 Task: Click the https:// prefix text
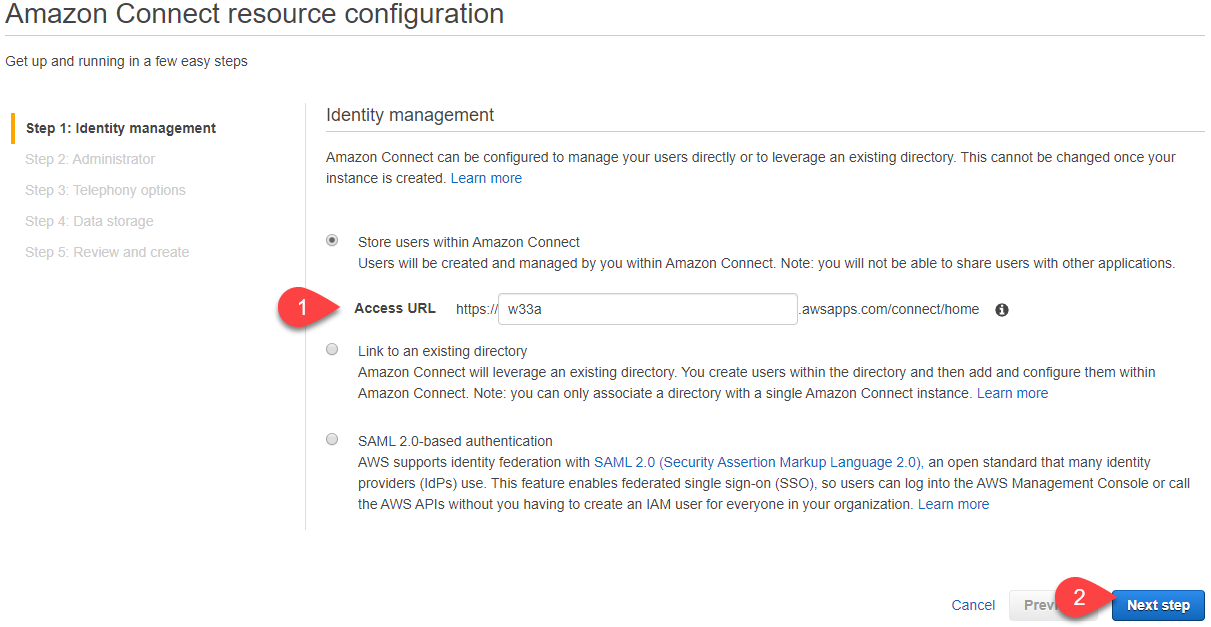pos(476,309)
